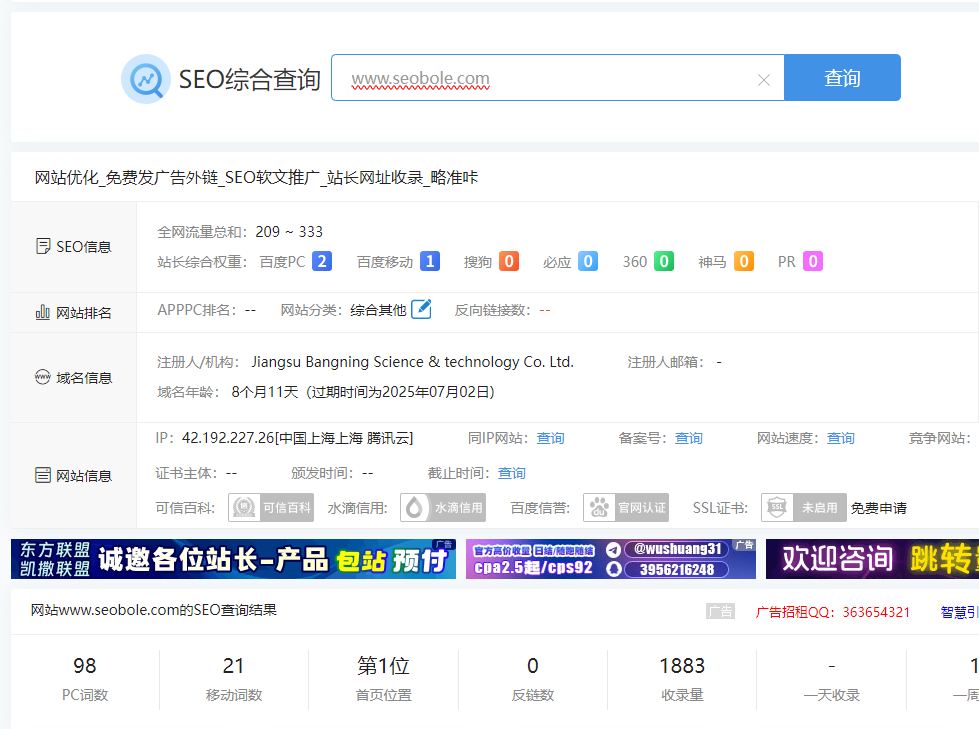Open the 同IP网站 查询 link
The width and height of the screenshot is (979, 729).
click(x=550, y=438)
